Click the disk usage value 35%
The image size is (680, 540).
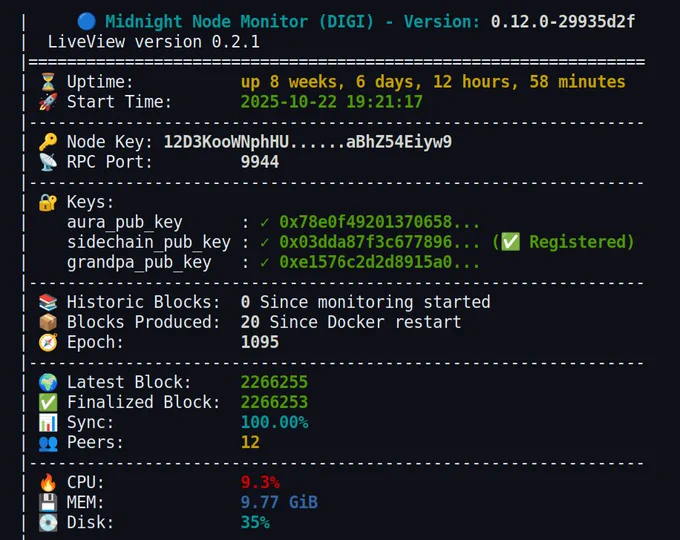coord(255,522)
